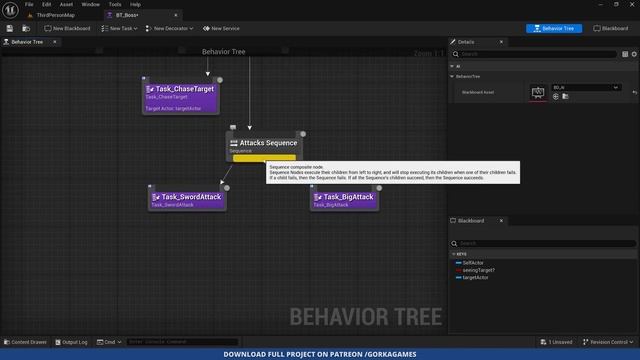Select the seeingTarget? blackboard key
This screenshot has height=360, width=640.
(479, 270)
